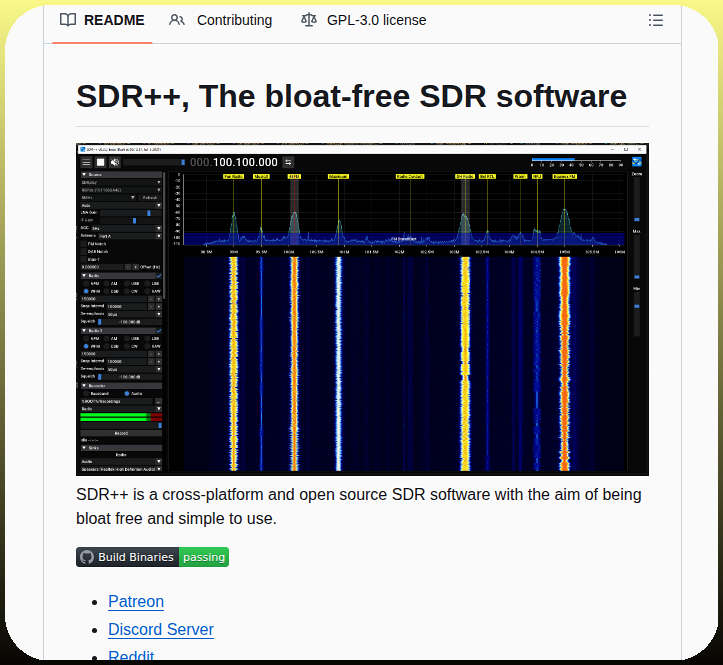723x665 pixels.
Task: Visit the Reddit link
Action: point(131,655)
